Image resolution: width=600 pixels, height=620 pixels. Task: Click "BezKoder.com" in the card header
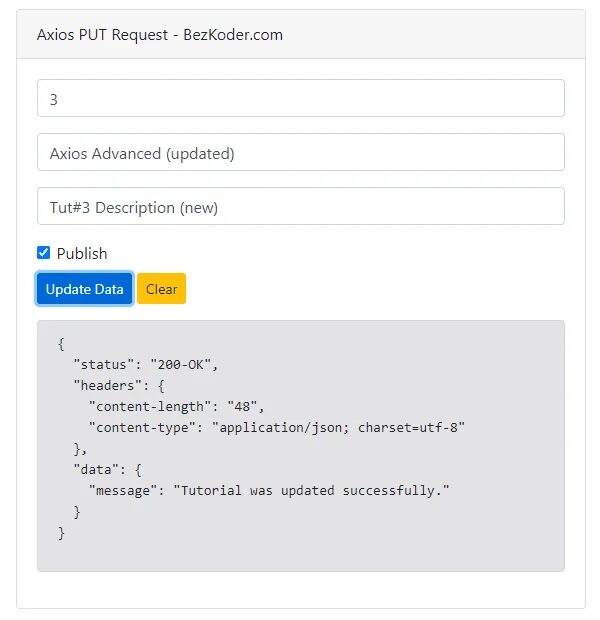[x=233, y=34]
